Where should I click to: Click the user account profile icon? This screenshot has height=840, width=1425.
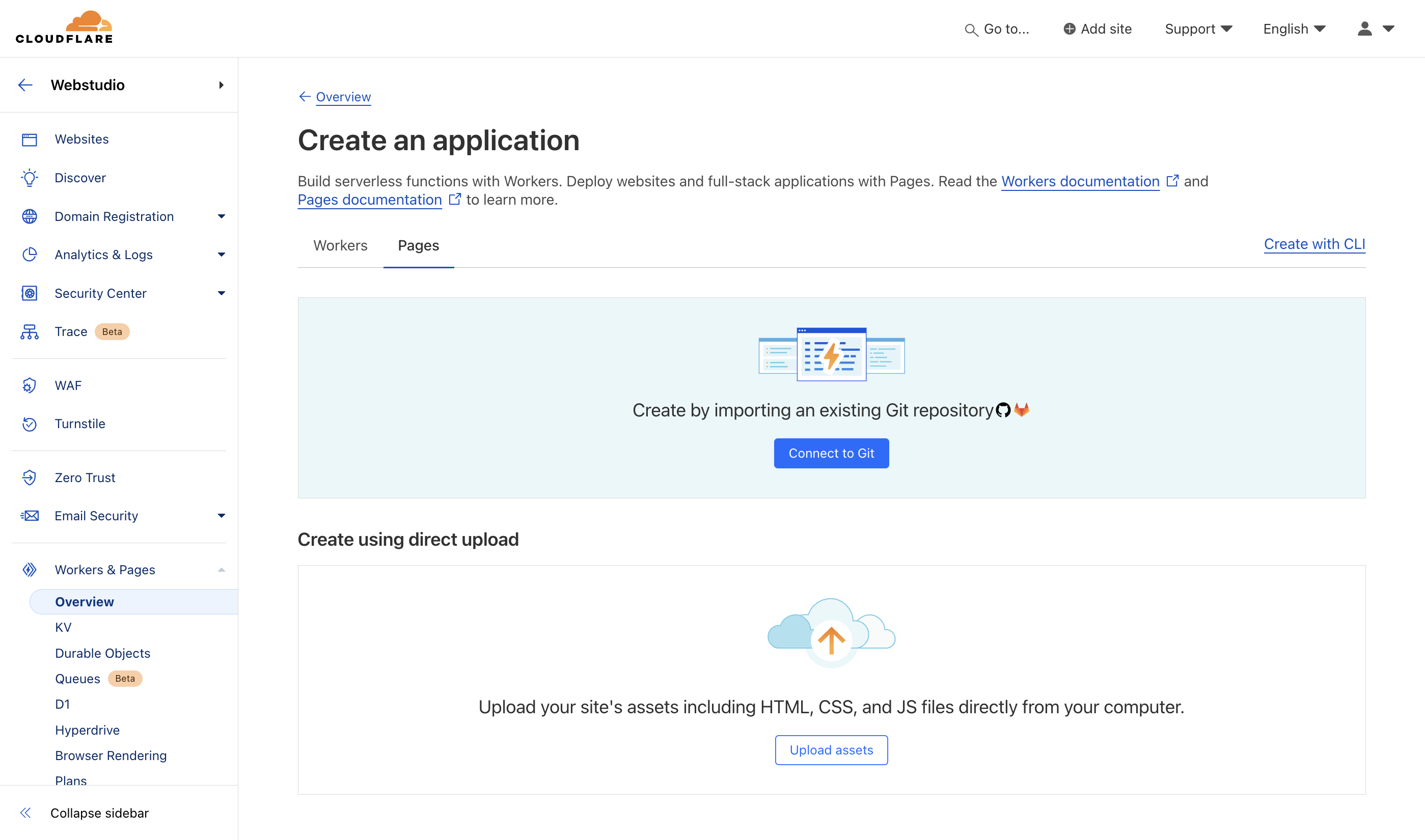point(1364,29)
